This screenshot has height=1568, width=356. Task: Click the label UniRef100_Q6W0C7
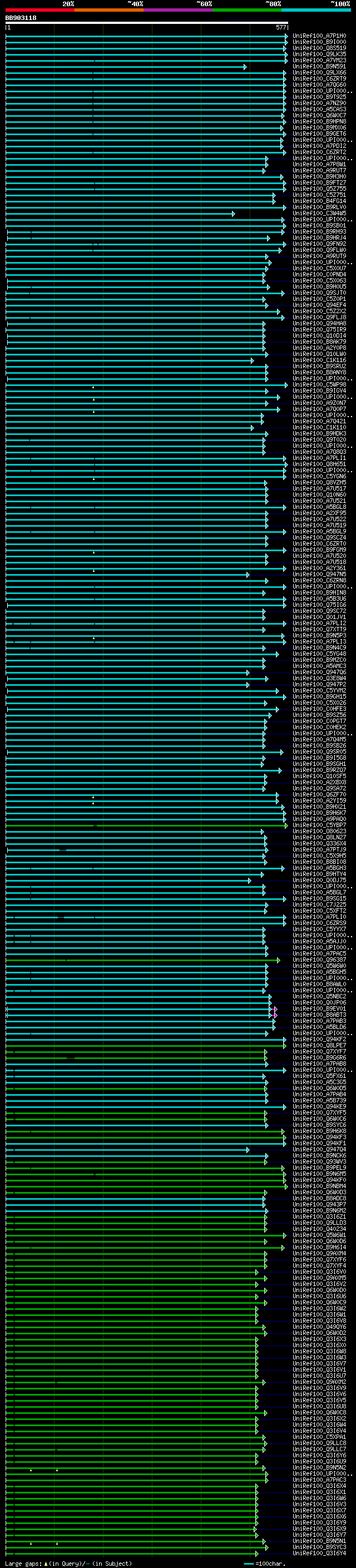[x=319, y=115]
